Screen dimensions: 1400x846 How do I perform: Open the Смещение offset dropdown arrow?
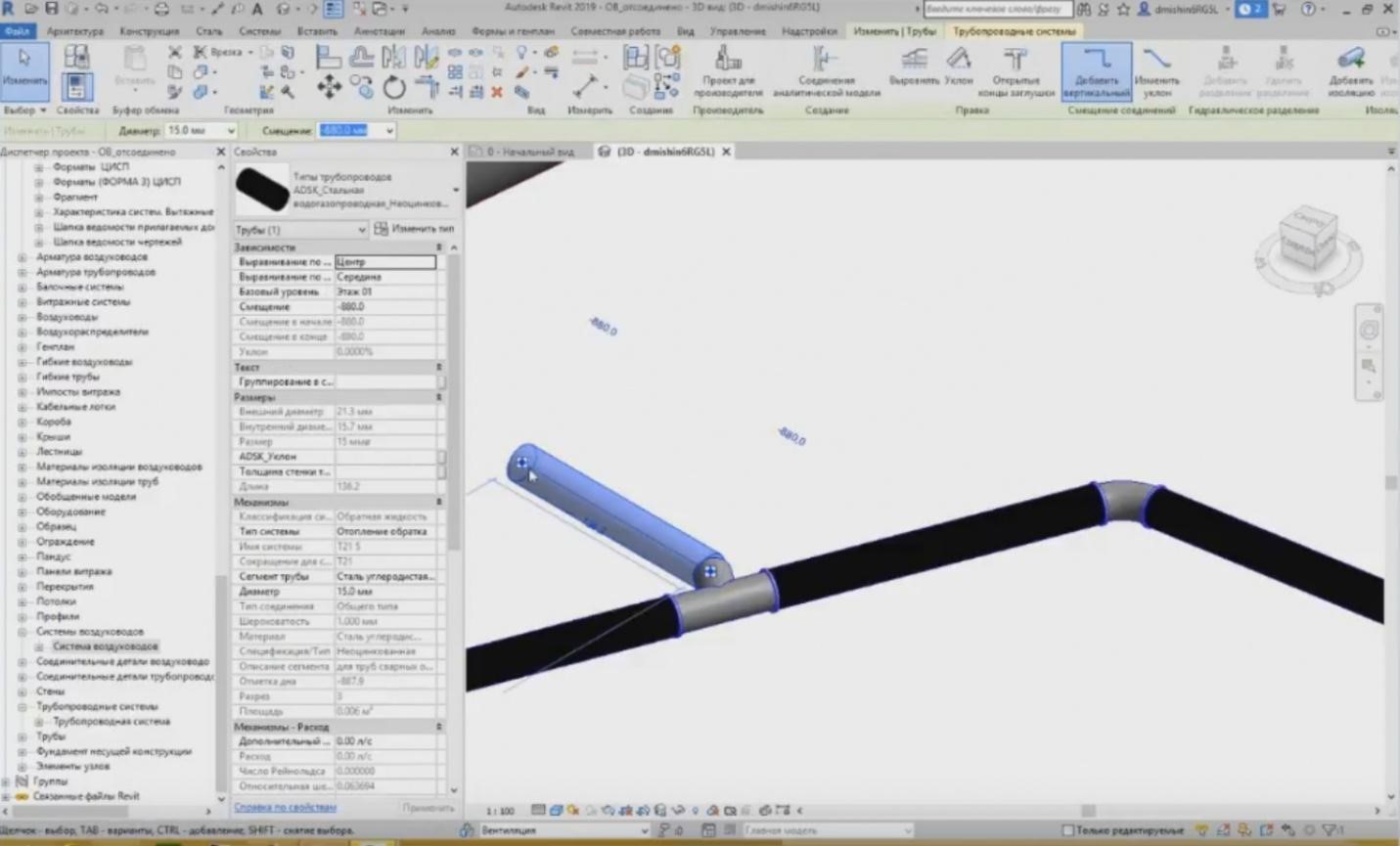point(388,130)
